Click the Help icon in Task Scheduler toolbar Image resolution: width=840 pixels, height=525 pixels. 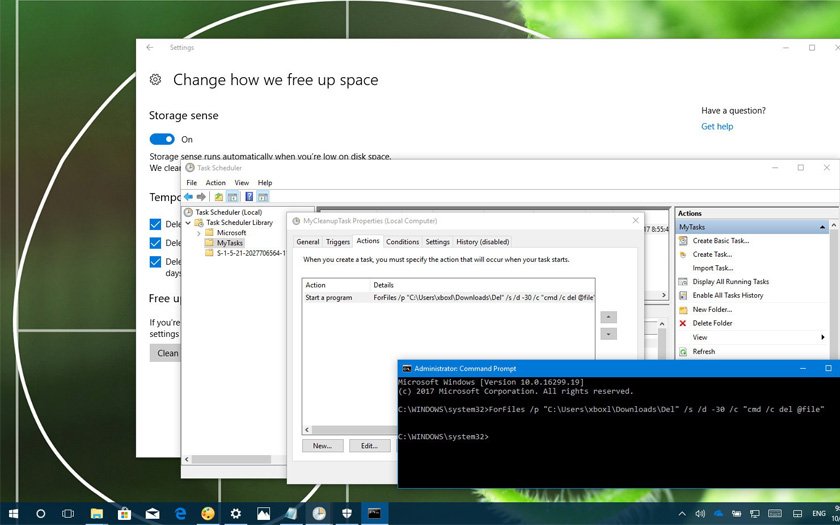249,197
